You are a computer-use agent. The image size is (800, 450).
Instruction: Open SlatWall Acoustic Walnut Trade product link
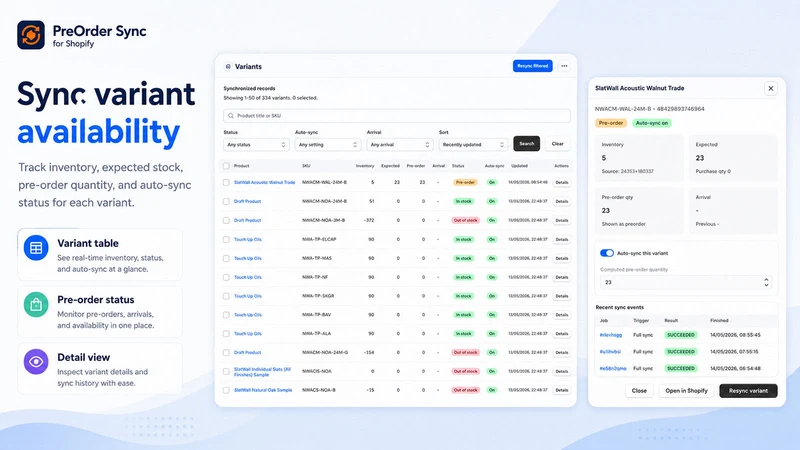point(264,182)
